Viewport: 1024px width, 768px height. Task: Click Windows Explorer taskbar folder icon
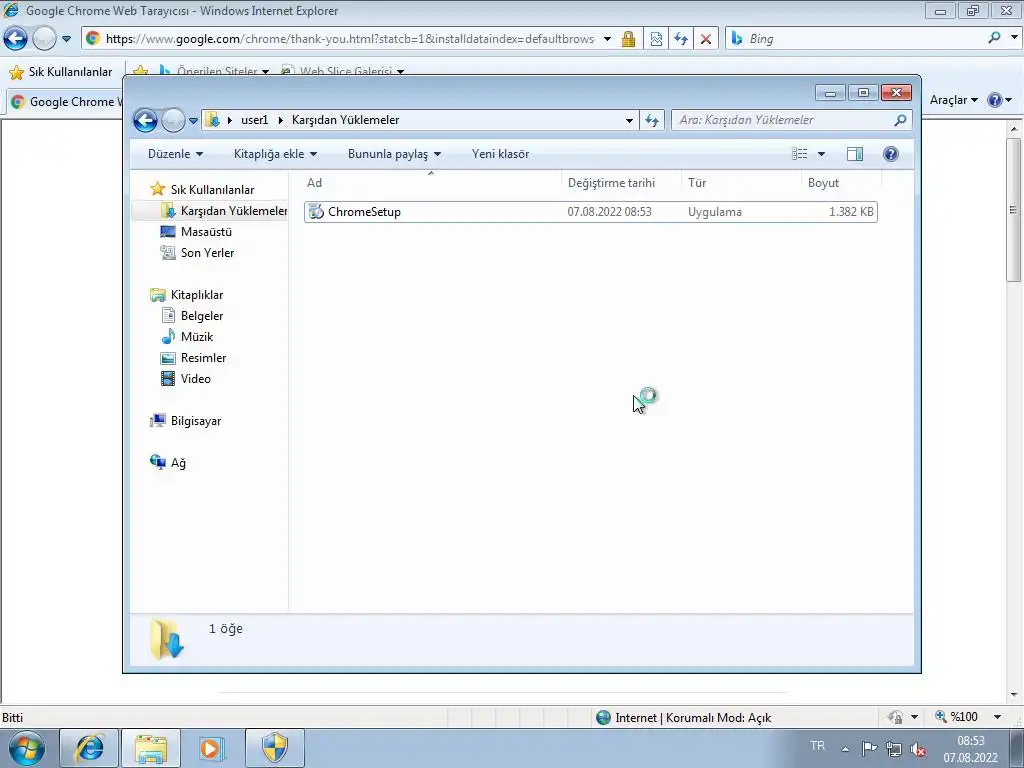click(x=151, y=748)
